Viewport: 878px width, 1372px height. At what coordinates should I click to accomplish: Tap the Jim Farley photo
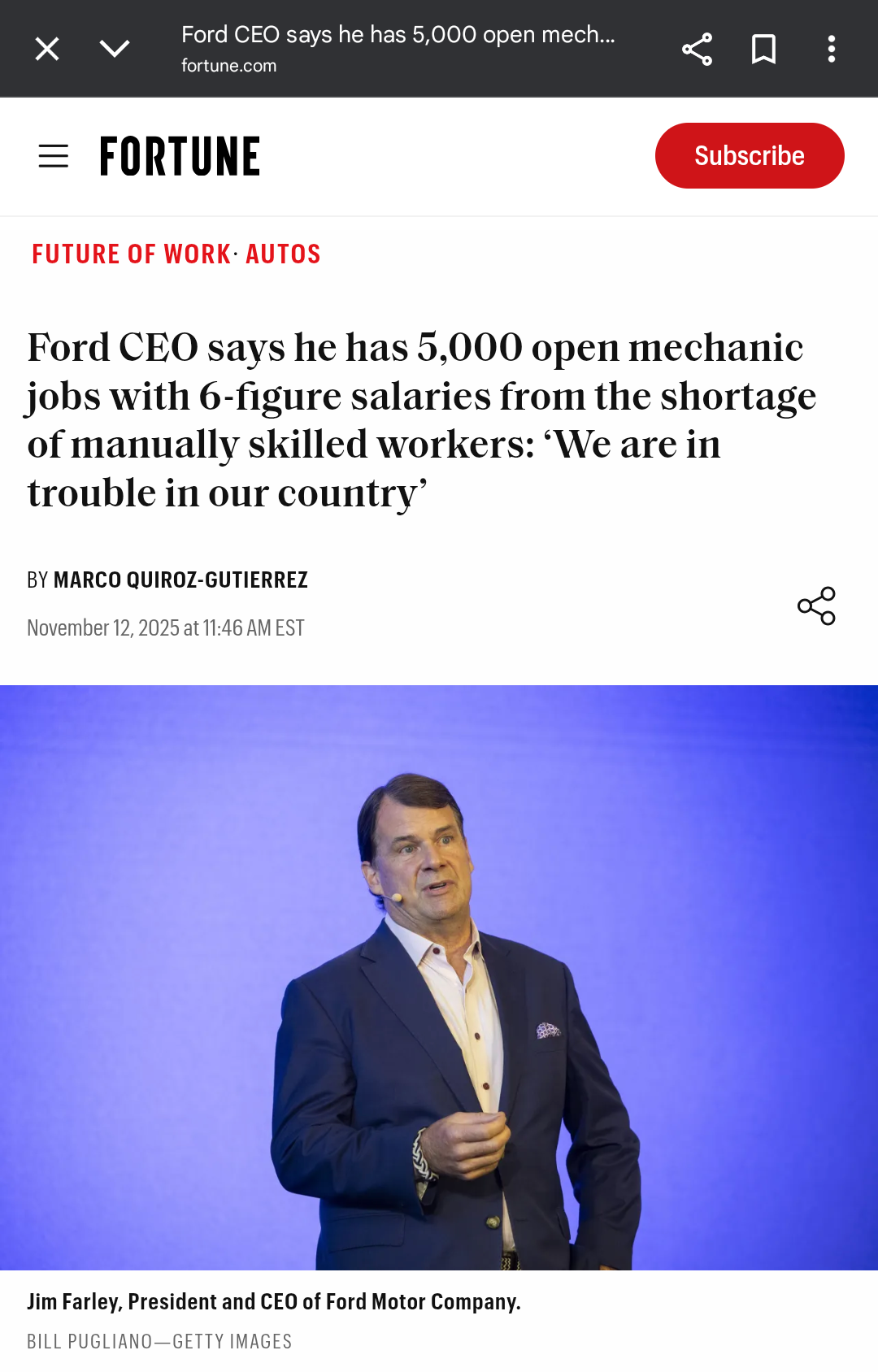pos(439,977)
